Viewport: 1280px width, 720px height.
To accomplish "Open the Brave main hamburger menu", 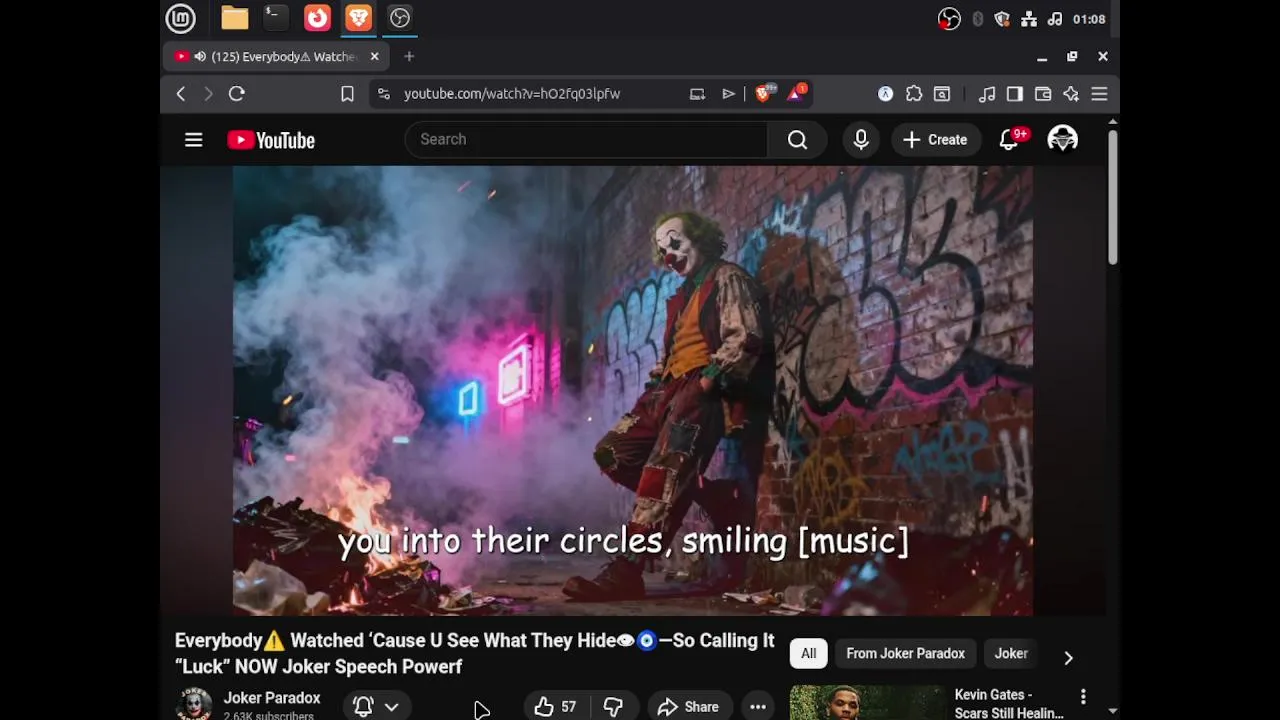I will coord(1099,94).
